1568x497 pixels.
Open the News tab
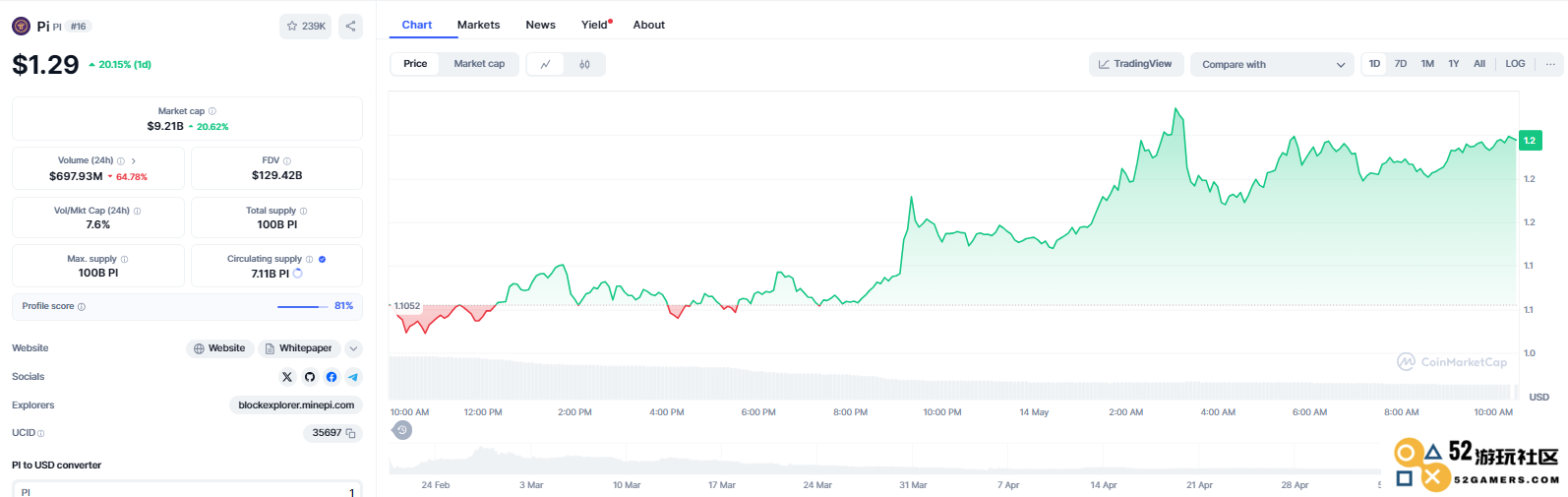(540, 25)
